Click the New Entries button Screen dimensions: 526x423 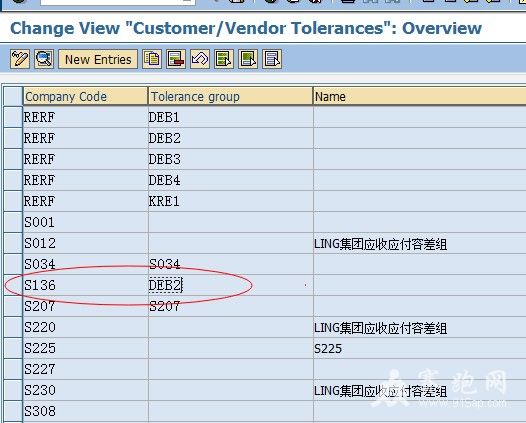[x=98, y=59]
